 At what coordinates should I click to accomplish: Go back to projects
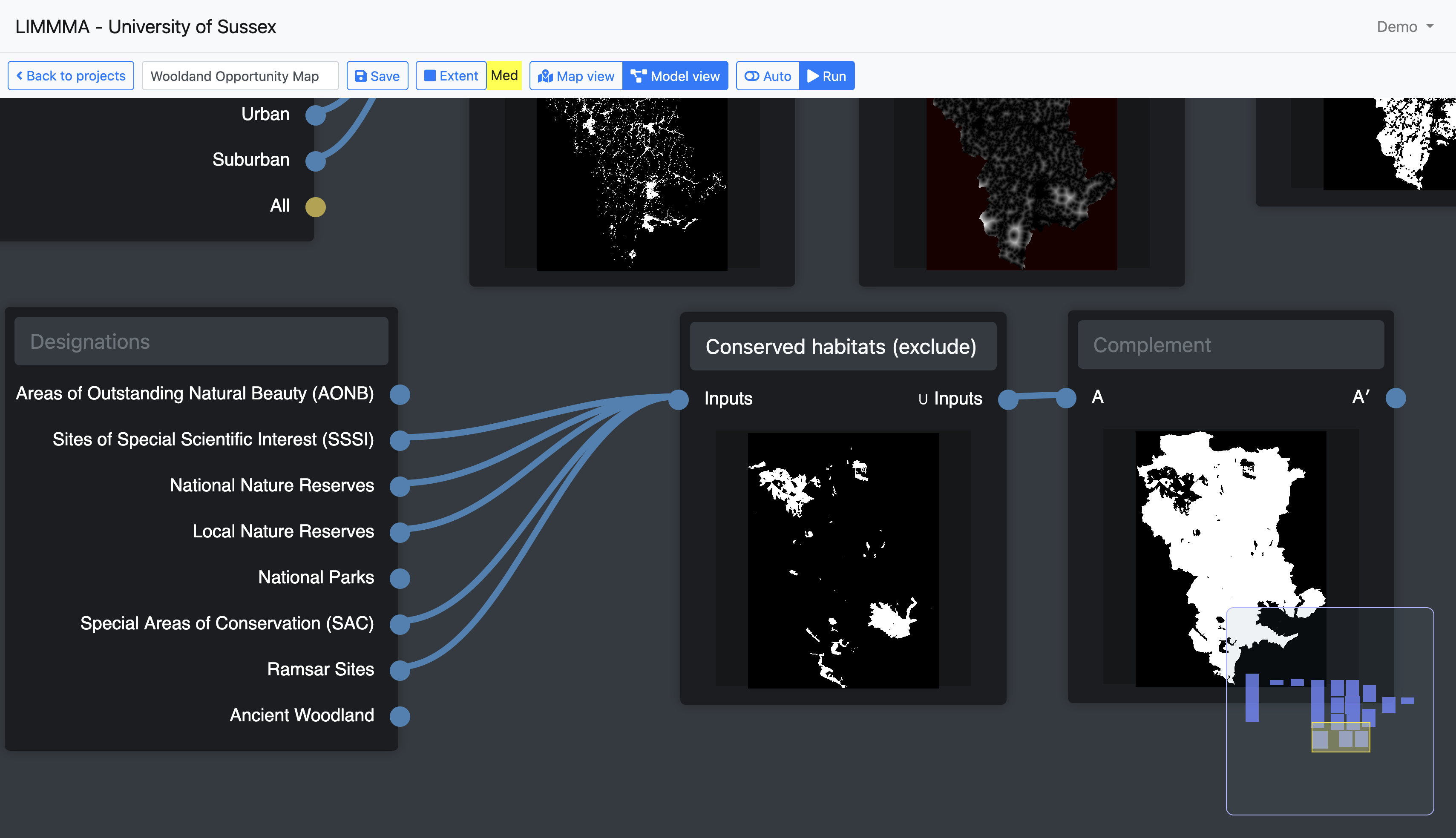tap(71, 76)
